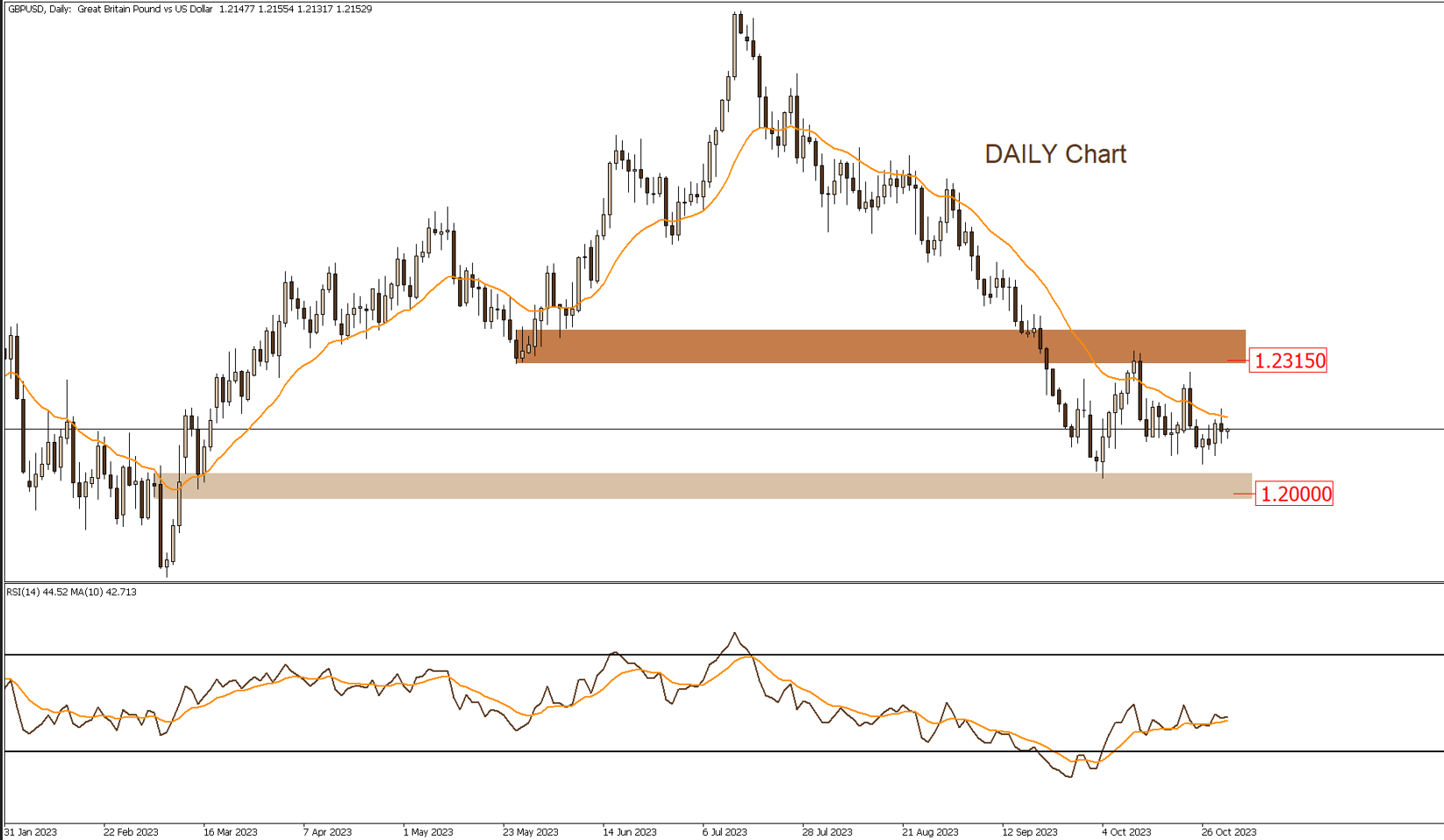Click the 14 Jun 2023 date label

[x=630, y=831]
